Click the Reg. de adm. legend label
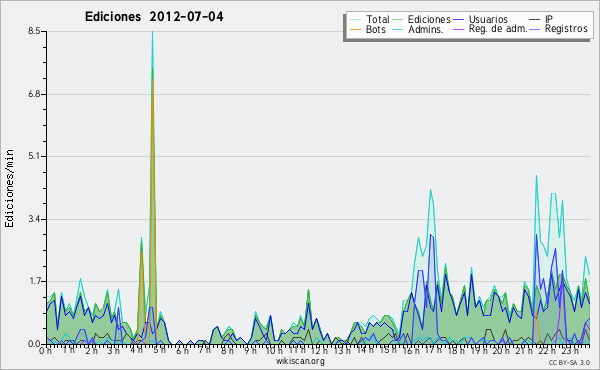This screenshot has height=370, width=600. [498, 29]
